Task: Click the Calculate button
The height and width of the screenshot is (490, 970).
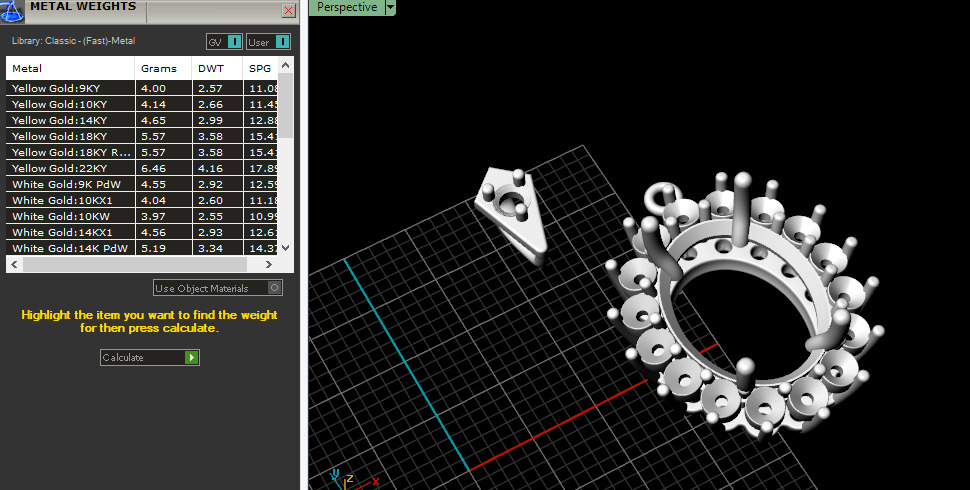Action: [150, 357]
